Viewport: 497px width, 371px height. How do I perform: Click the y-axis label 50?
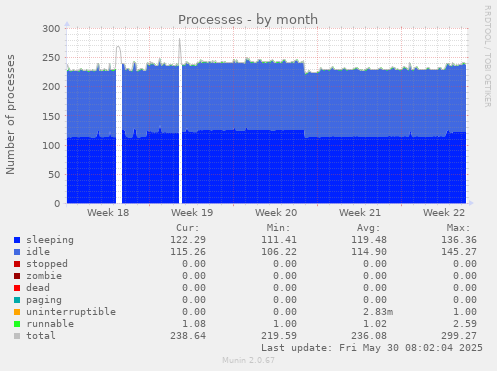54,174
